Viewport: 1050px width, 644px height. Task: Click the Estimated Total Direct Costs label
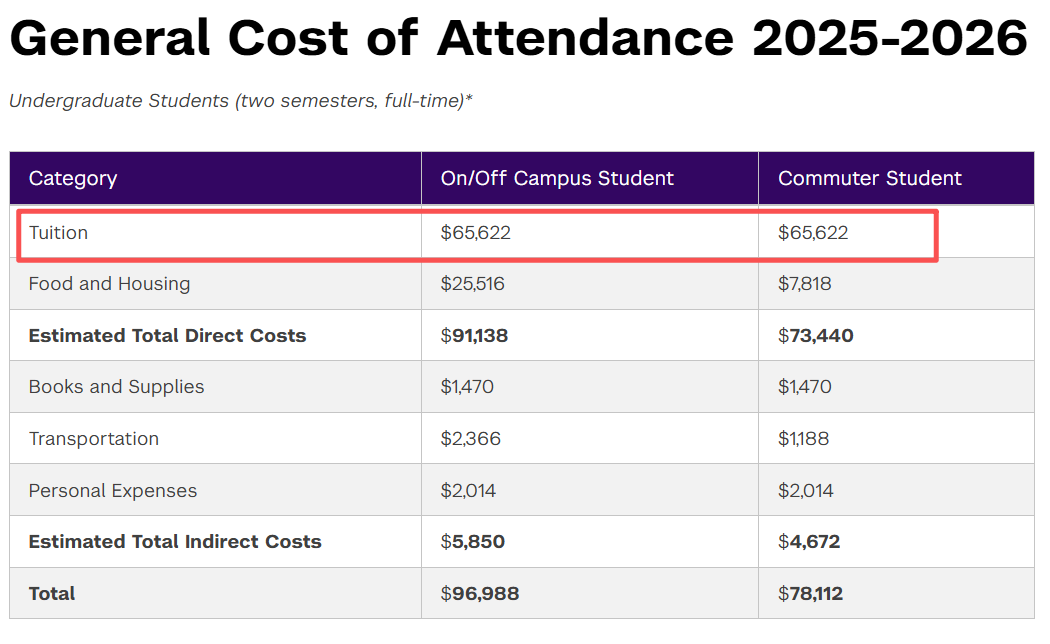[167, 336]
